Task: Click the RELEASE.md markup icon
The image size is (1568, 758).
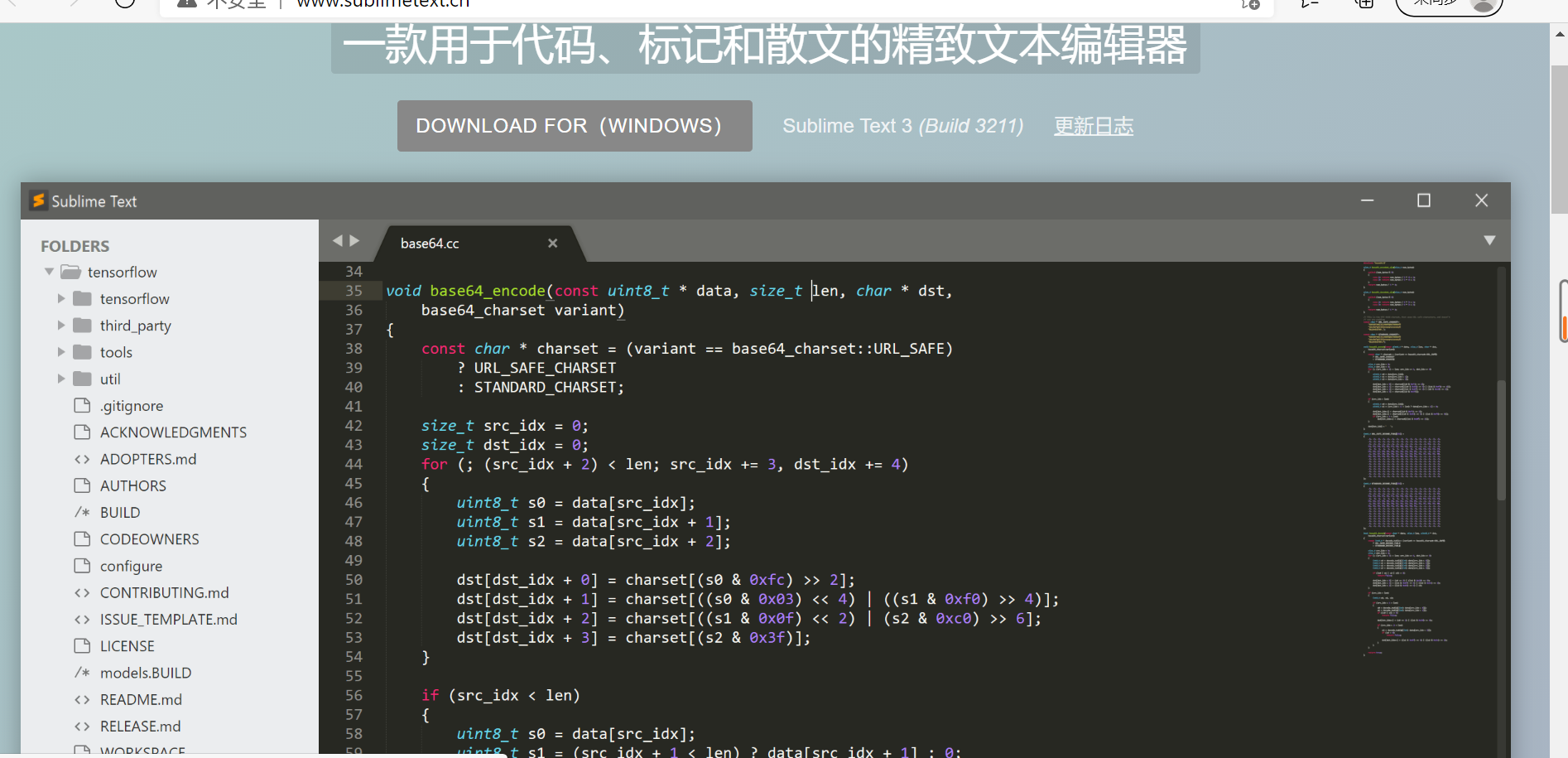Action: click(x=82, y=726)
